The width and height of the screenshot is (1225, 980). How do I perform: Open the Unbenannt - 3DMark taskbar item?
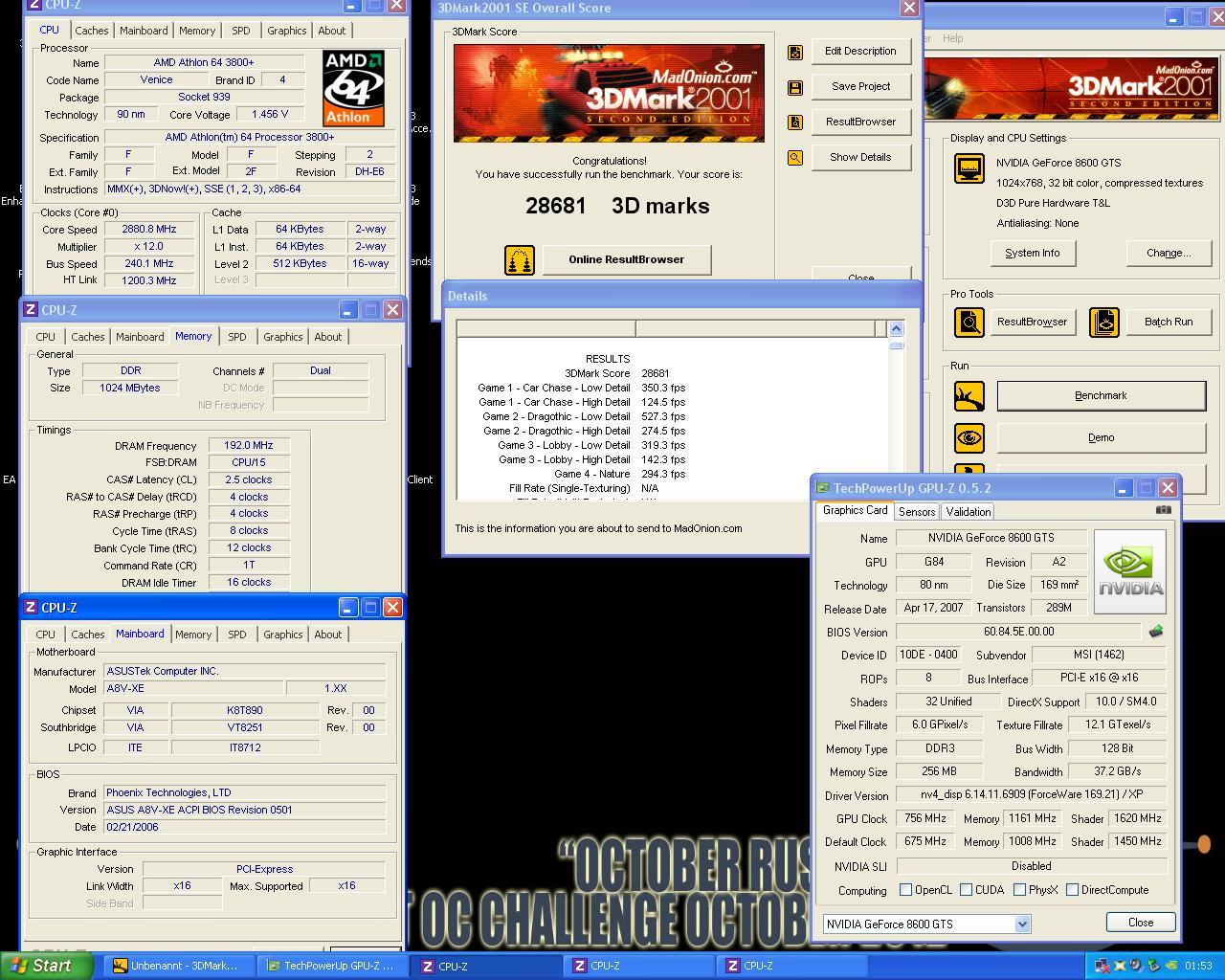coord(178,966)
